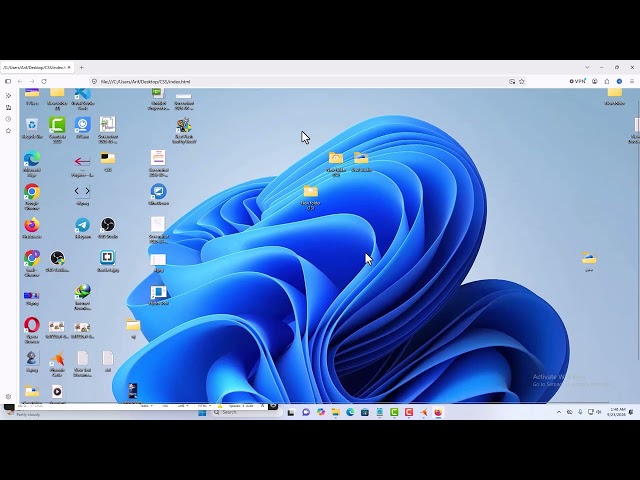Select the Firefox desktop icon
The image size is (640, 480).
[x=32, y=228]
